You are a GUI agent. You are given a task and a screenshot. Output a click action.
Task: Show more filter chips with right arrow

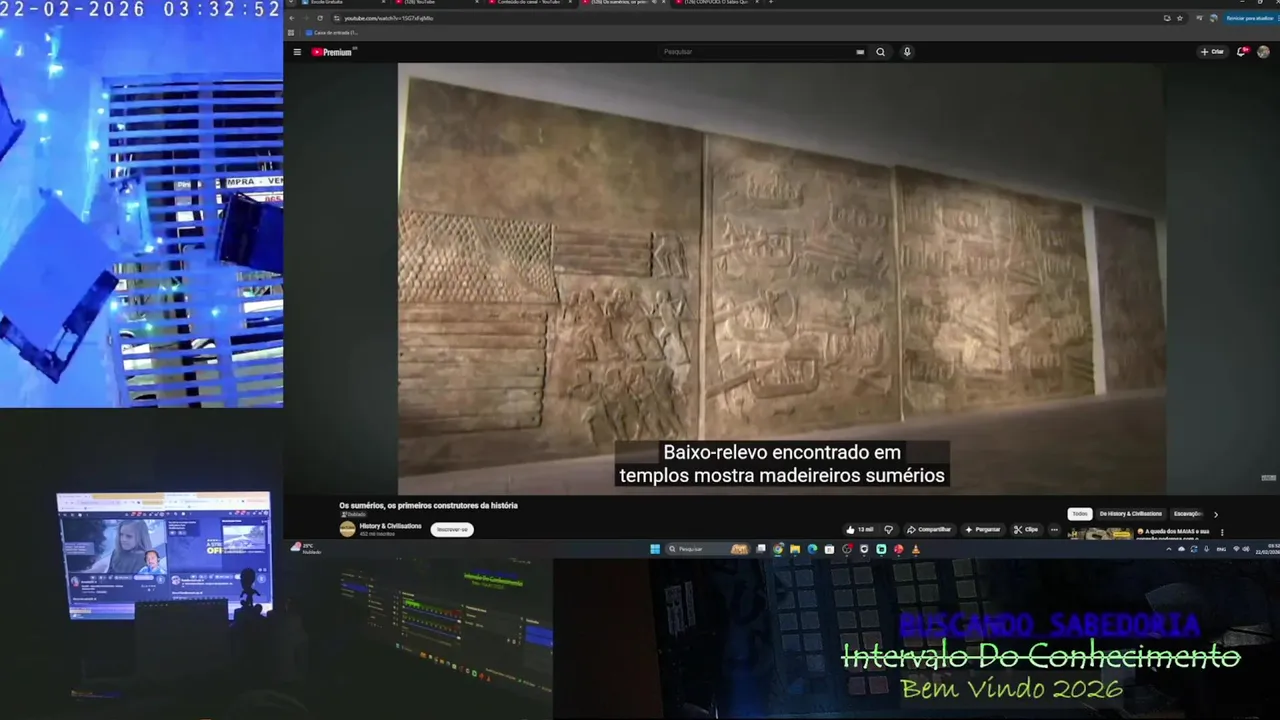(1216, 515)
